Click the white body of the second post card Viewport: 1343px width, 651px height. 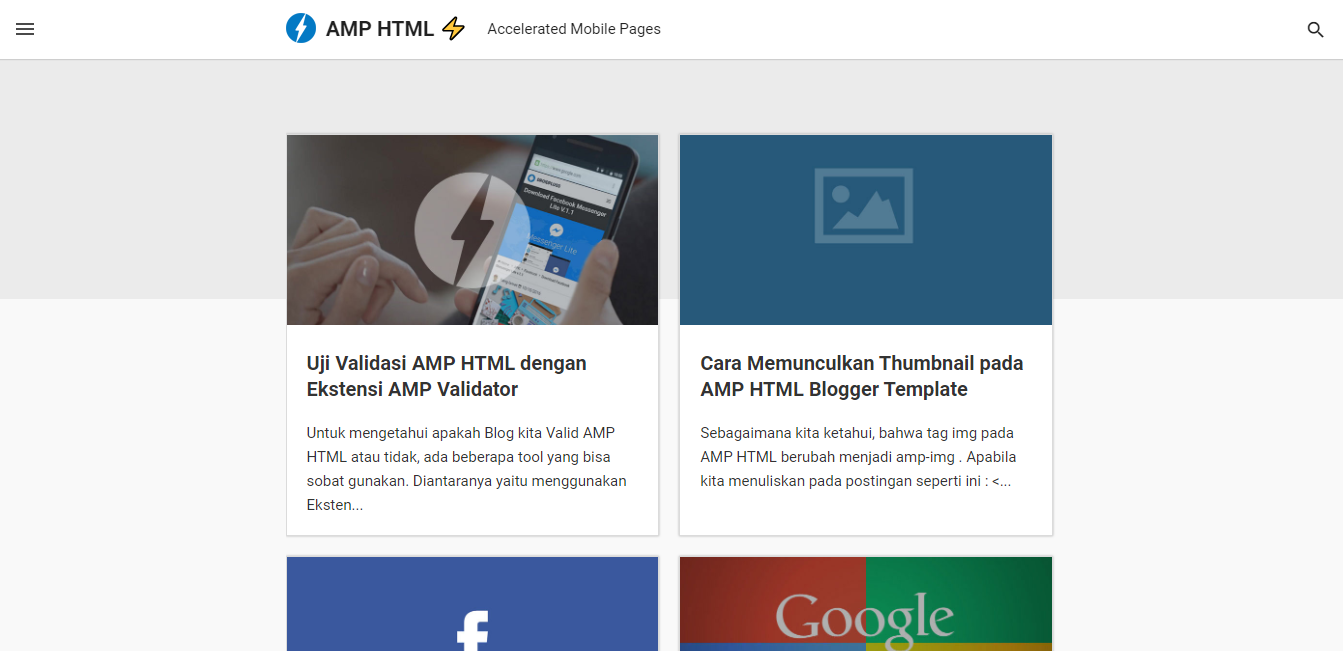point(866,430)
